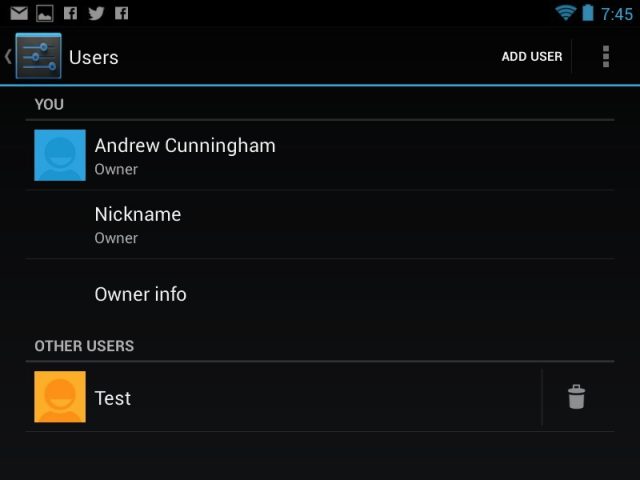Open the email notification icon in status bar
Image resolution: width=640 pixels, height=480 pixels.
(x=19, y=13)
